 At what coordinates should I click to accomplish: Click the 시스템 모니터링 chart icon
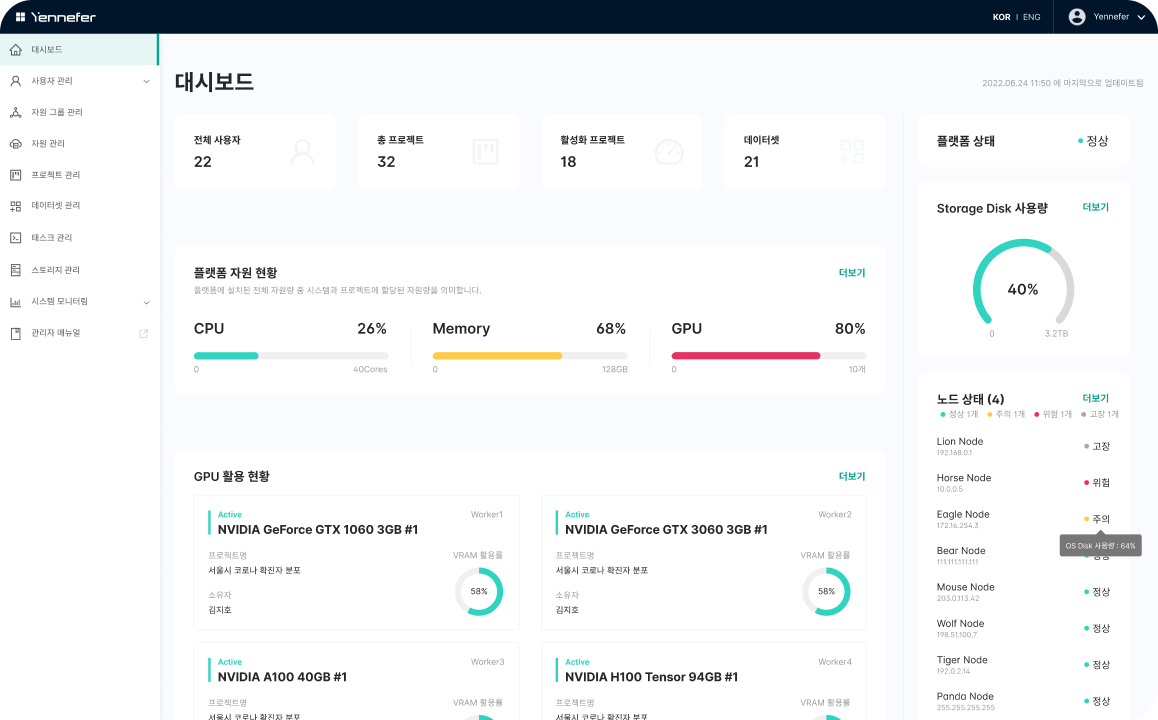(x=16, y=301)
